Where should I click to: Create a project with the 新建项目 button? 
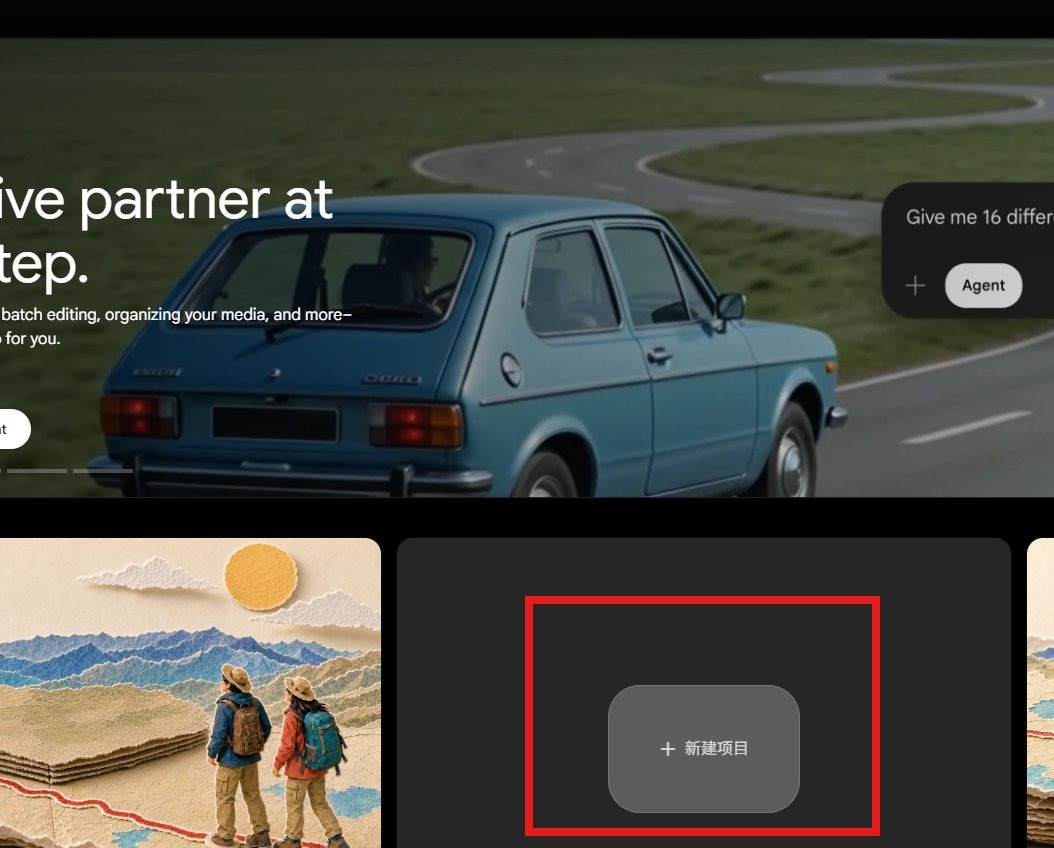(x=704, y=749)
